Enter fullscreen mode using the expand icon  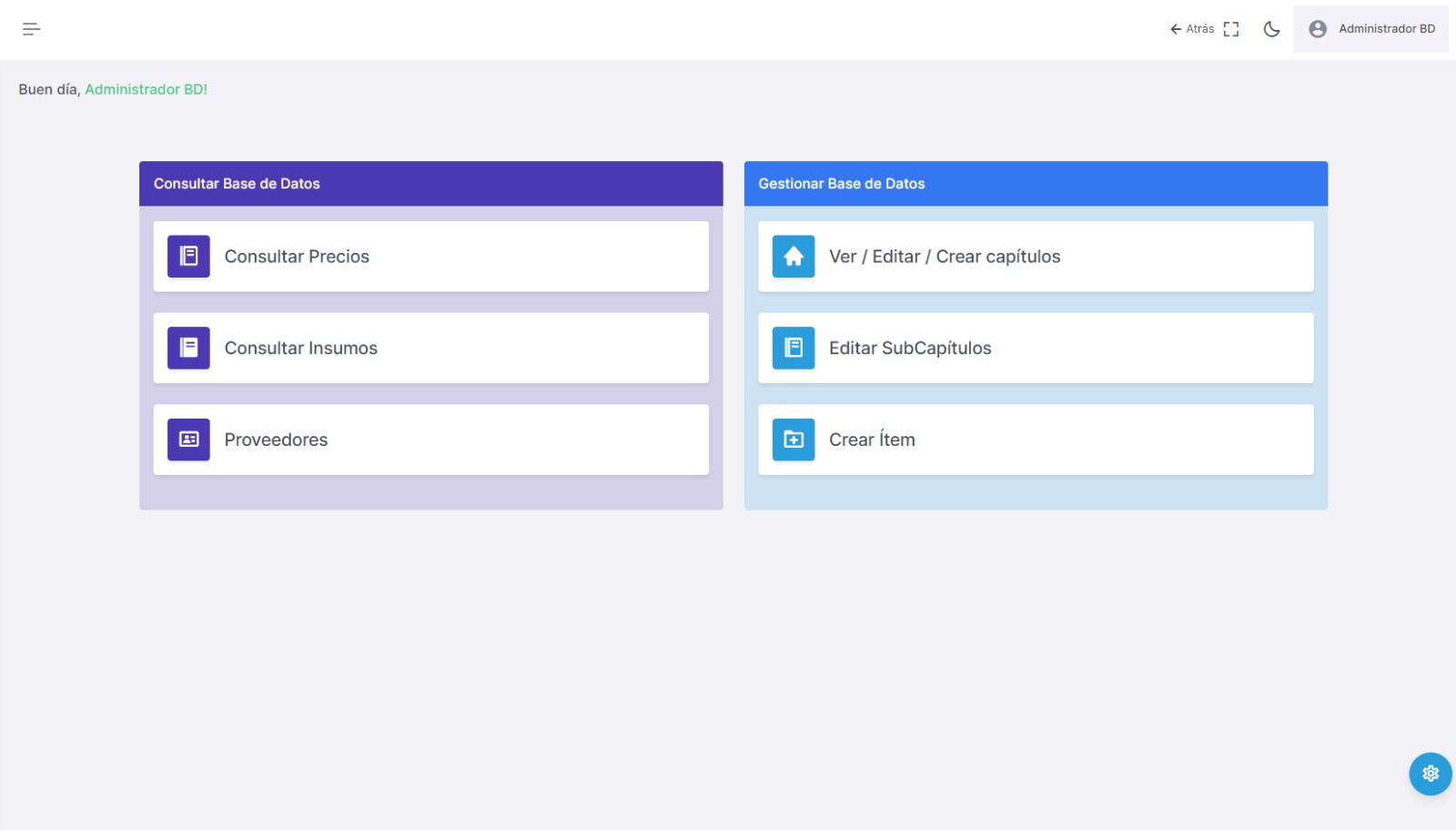click(x=1231, y=29)
